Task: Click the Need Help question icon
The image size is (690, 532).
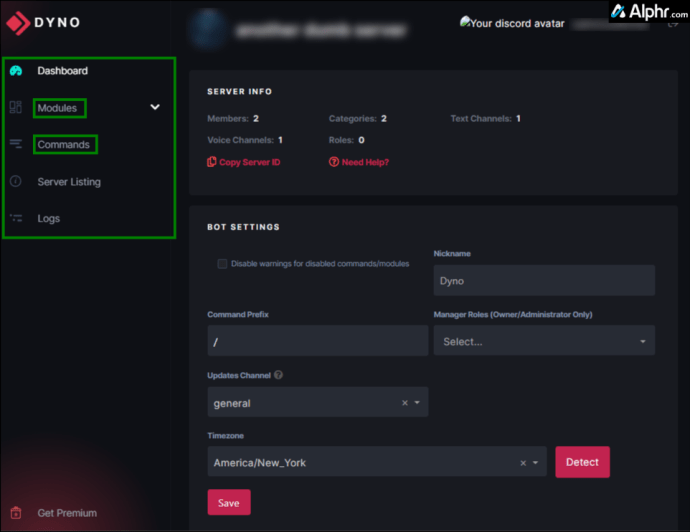Action: click(x=334, y=162)
